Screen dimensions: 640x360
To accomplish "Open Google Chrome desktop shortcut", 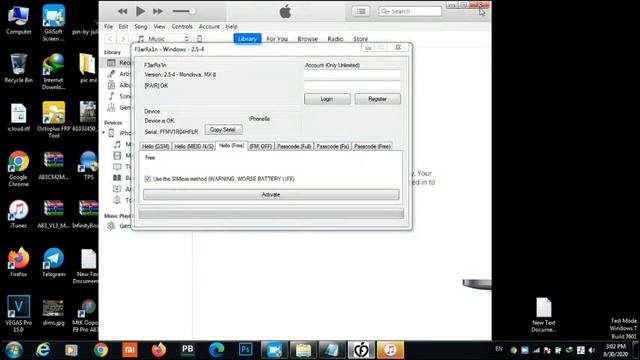I will 18,169.
